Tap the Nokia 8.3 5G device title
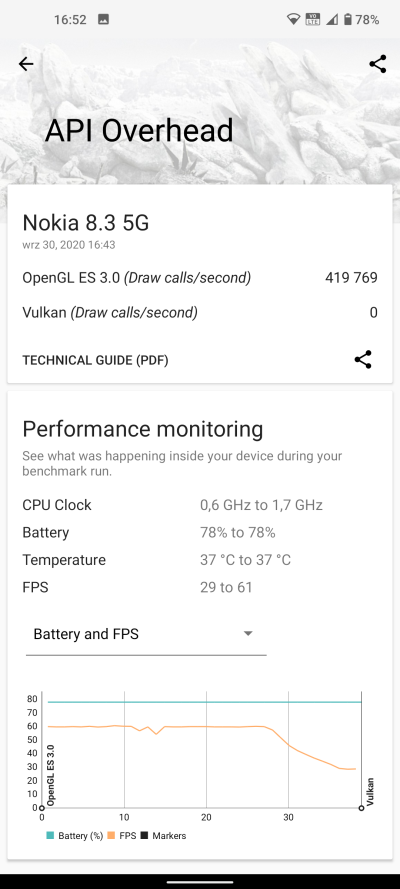 click(86, 223)
